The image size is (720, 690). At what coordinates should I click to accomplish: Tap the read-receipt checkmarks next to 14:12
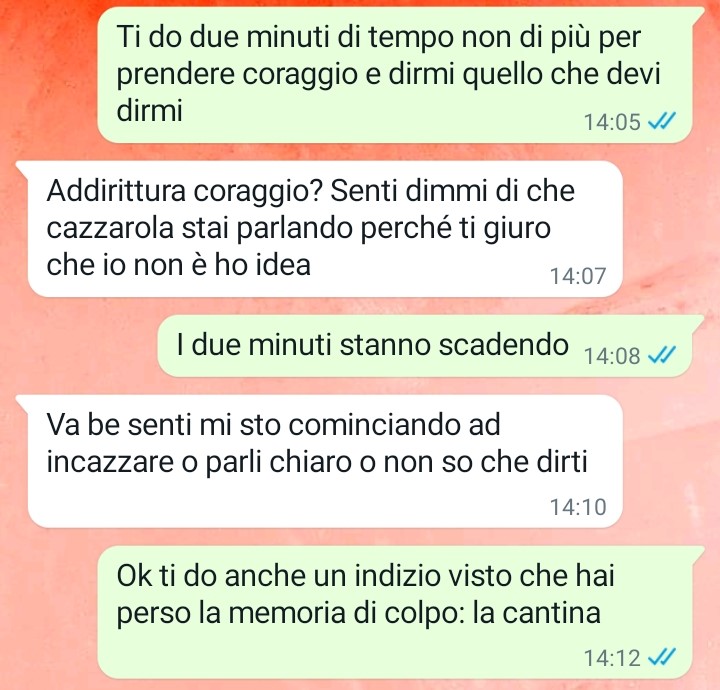pyautogui.click(x=662, y=657)
